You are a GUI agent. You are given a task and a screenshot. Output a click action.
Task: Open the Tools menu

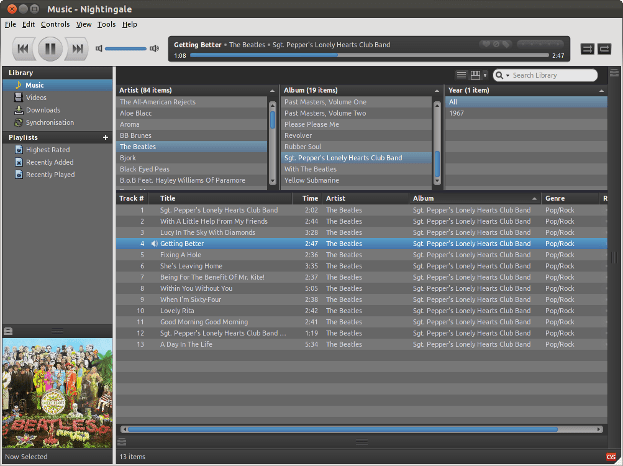point(106,23)
